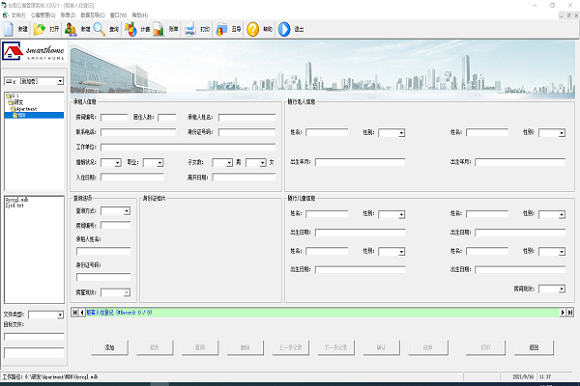Click the Return button at bottom right
580x386 pixels.
(x=534, y=348)
